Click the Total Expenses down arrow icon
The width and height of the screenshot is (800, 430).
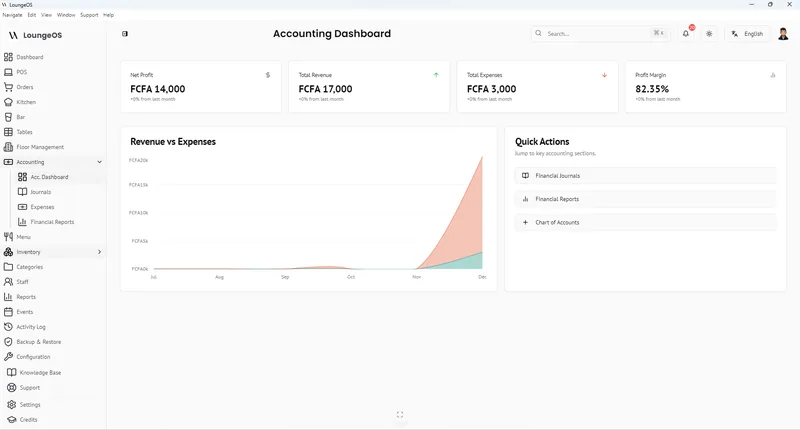click(605, 75)
